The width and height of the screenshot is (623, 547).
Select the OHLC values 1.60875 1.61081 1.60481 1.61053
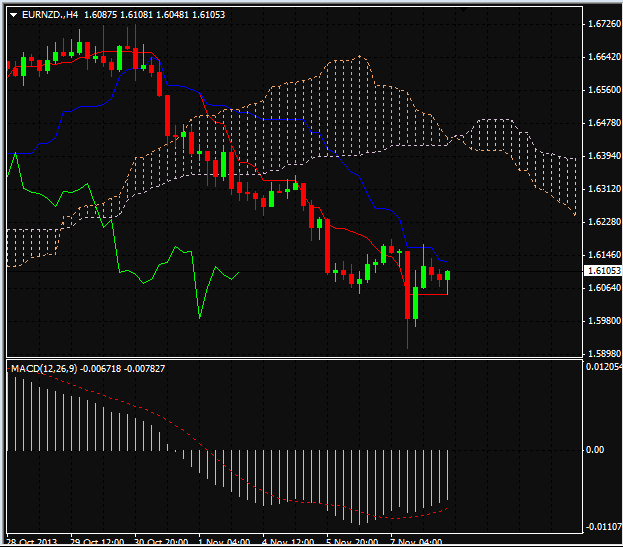pyautogui.click(x=155, y=15)
